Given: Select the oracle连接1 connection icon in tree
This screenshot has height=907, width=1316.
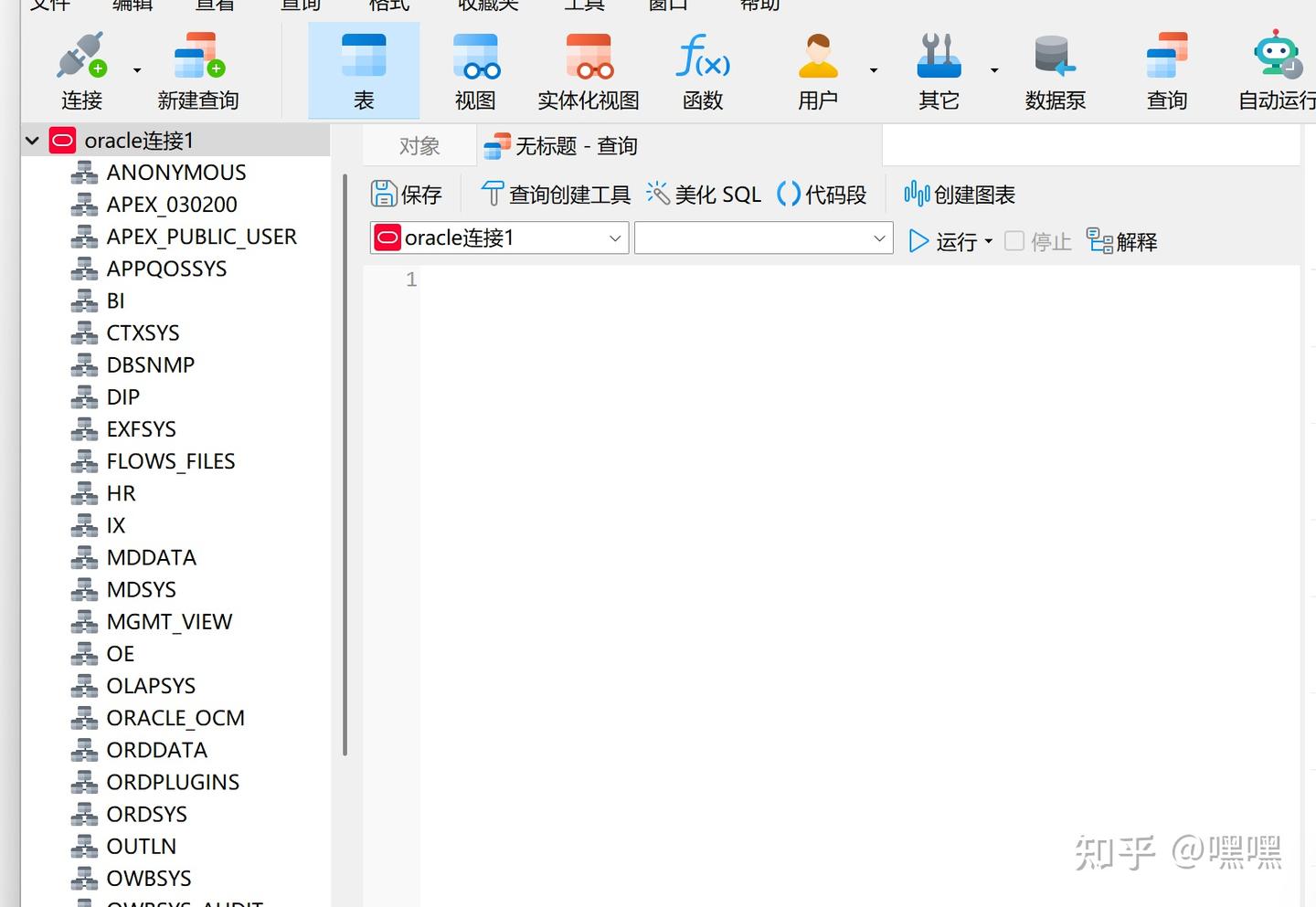Looking at the screenshot, I should coord(62,141).
